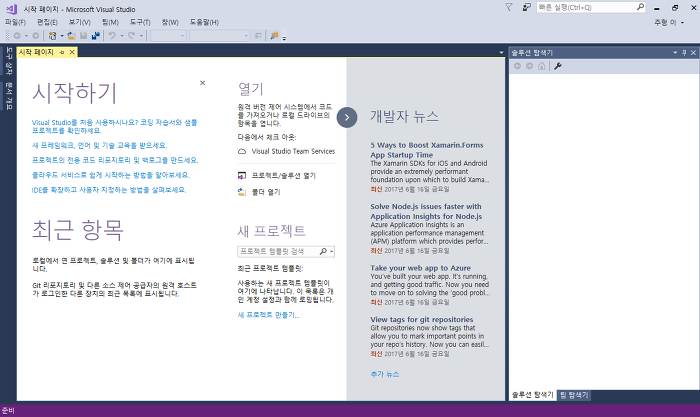
Task: Click 폴더 열기 link
Action: (x=266, y=192)
